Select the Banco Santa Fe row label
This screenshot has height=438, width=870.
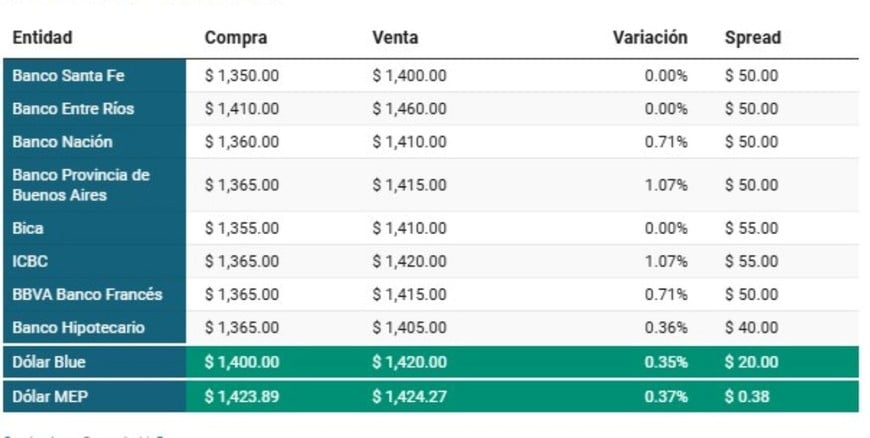68,75
